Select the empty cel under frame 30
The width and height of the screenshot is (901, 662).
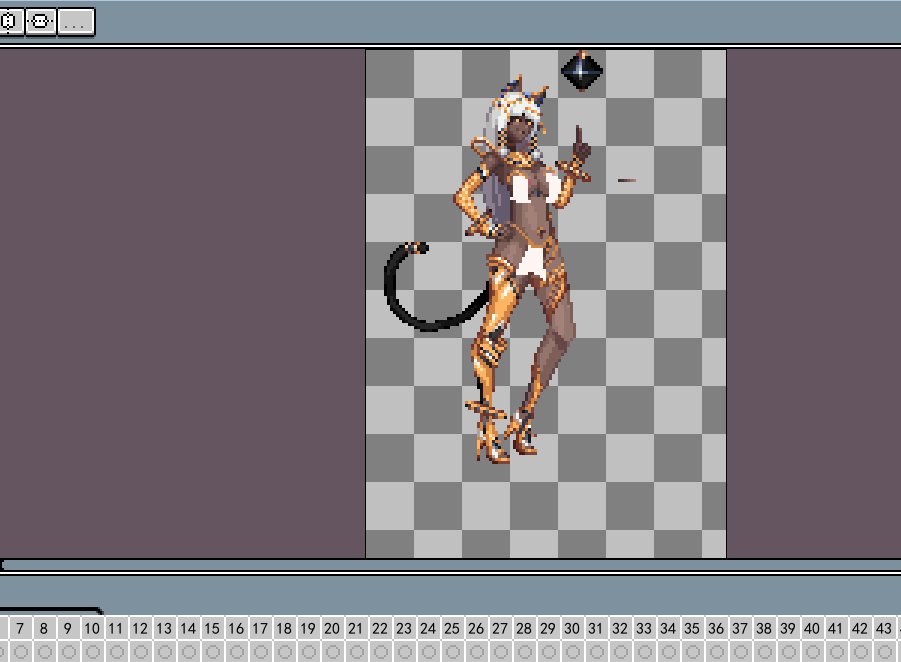[x=572, y=652]
